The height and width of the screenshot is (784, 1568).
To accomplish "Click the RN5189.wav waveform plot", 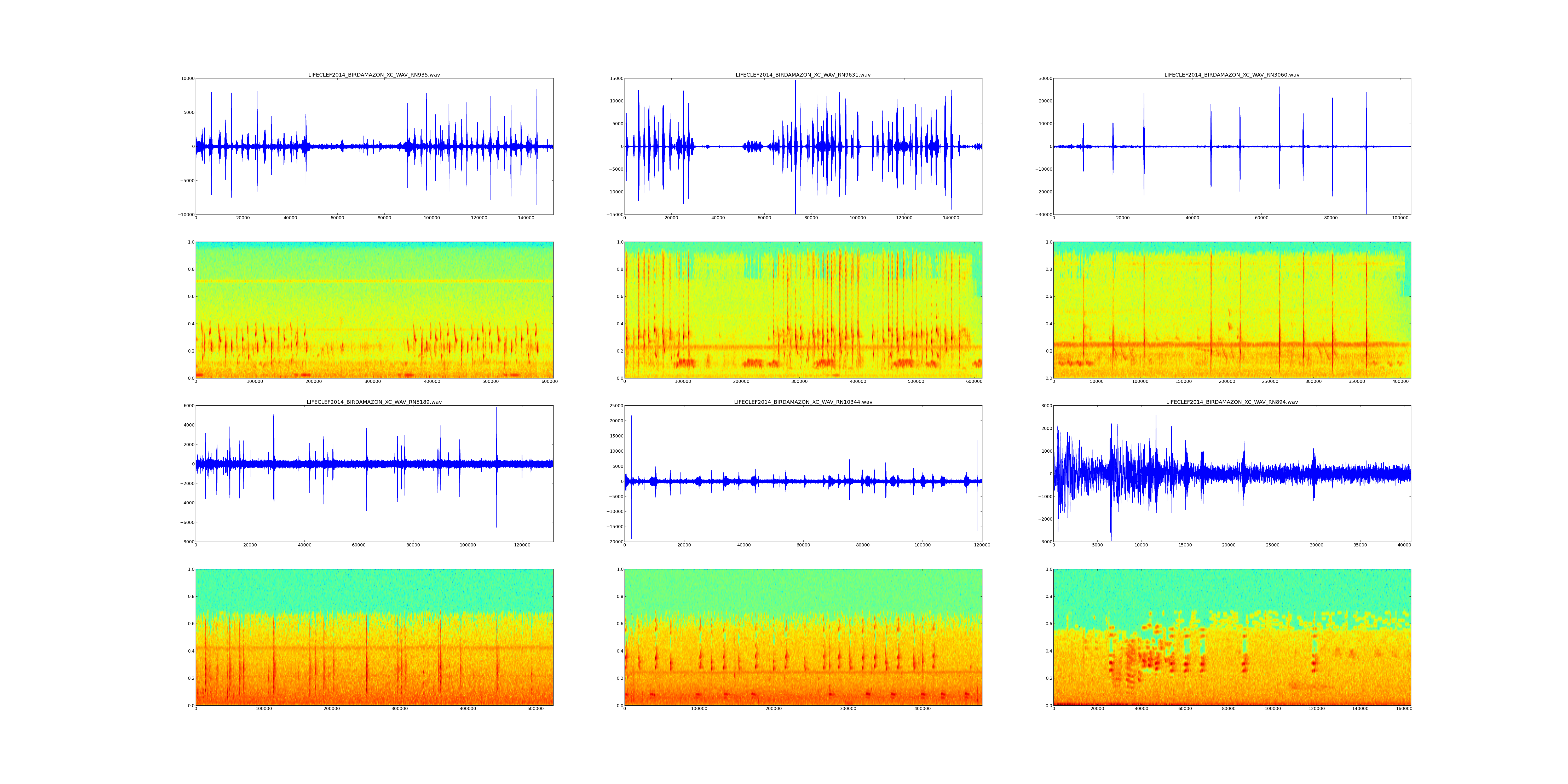I will click(x=374, y=474).
